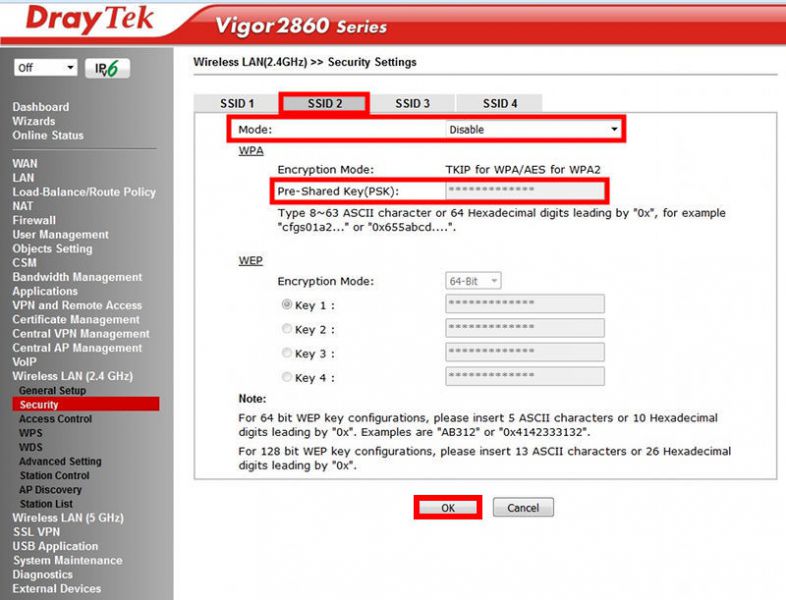
Task: Click the WEP section heading
Action: click(250, 261)
